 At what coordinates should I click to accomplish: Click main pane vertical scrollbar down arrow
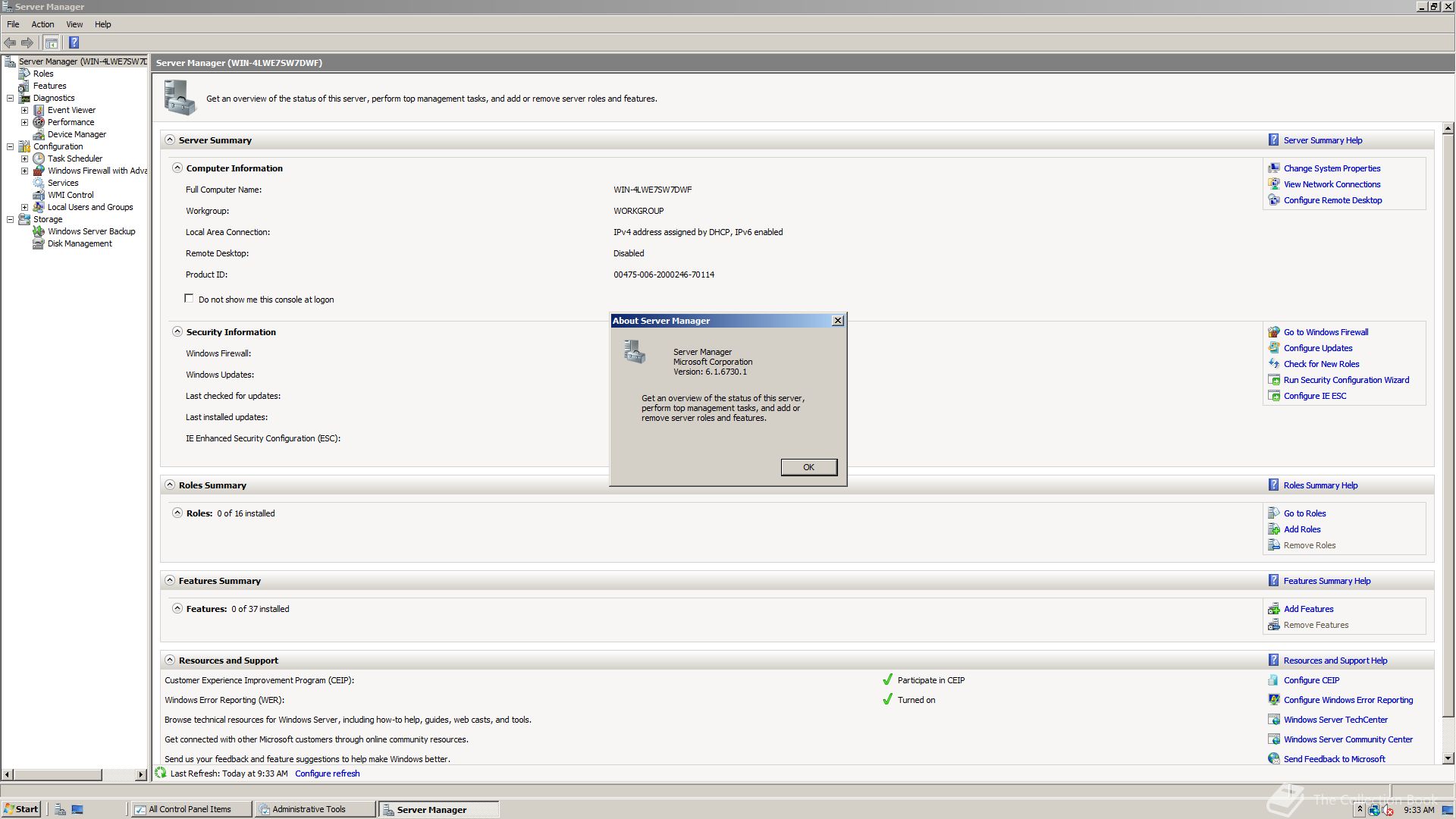1448,758
